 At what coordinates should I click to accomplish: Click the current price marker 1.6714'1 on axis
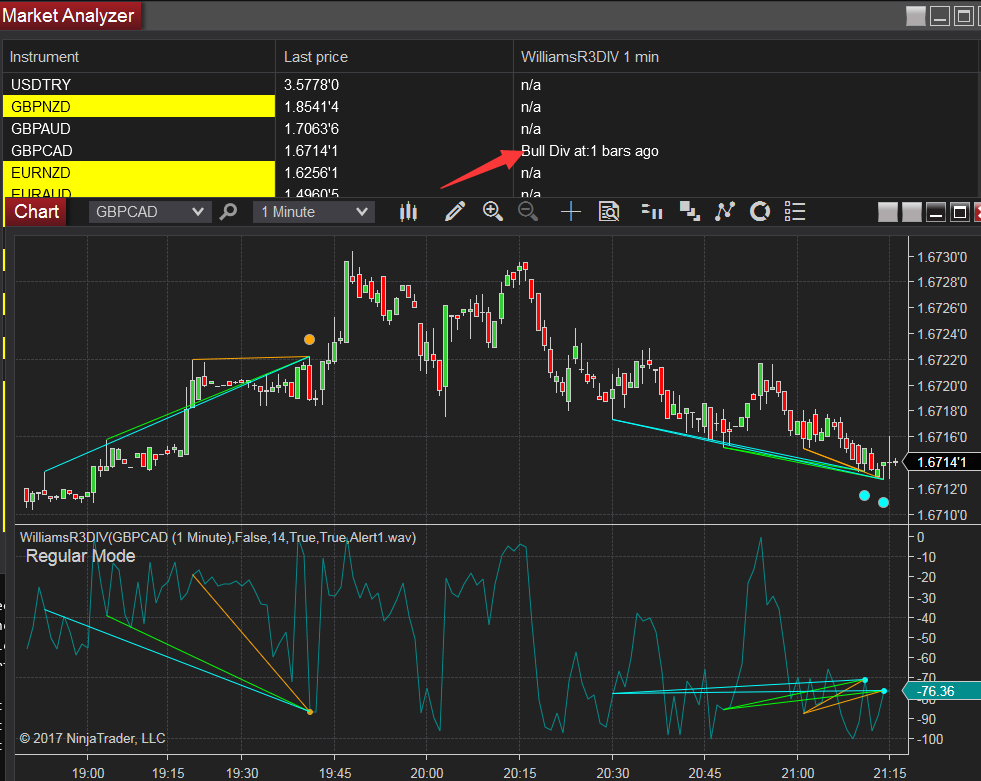[942, 462]
